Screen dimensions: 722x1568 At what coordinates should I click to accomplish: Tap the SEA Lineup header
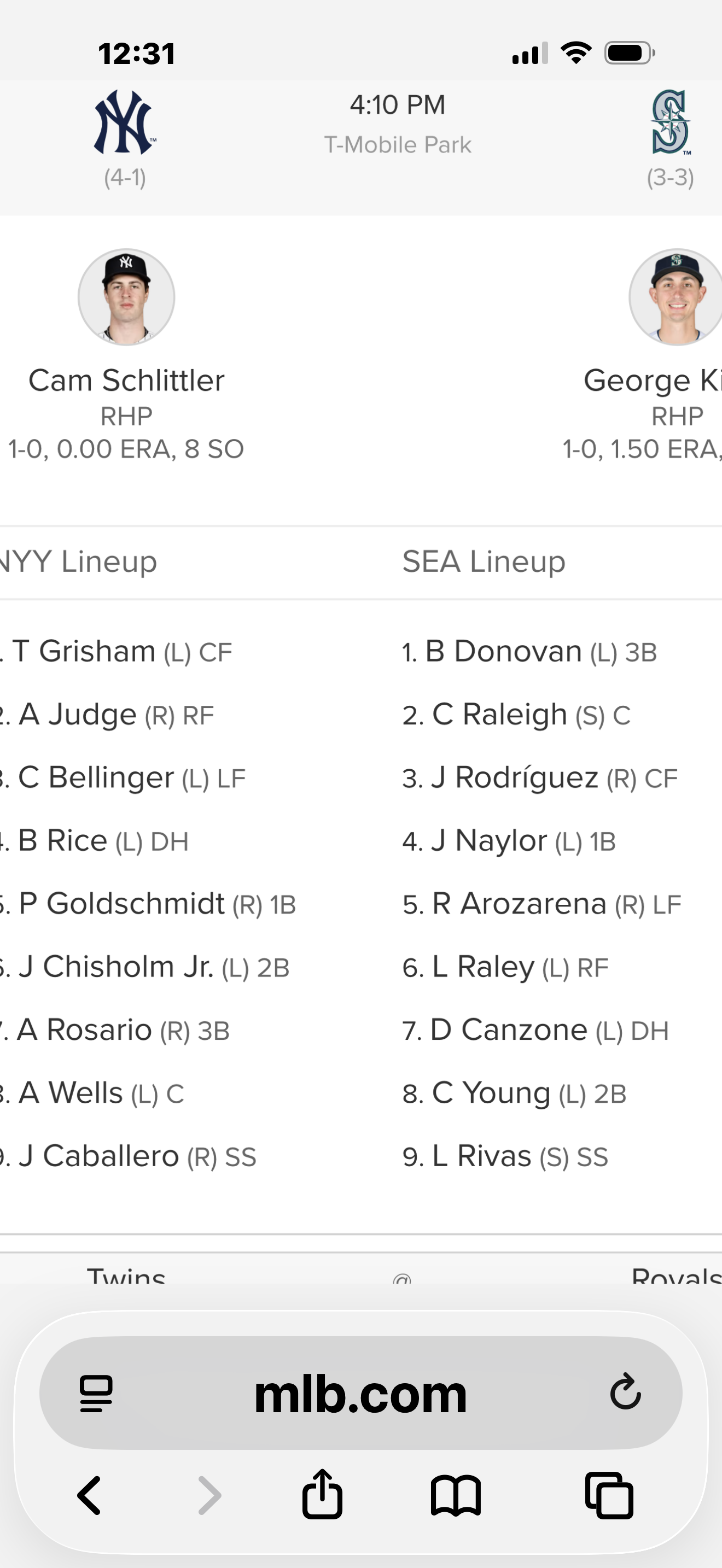click(x=484, y=561)
